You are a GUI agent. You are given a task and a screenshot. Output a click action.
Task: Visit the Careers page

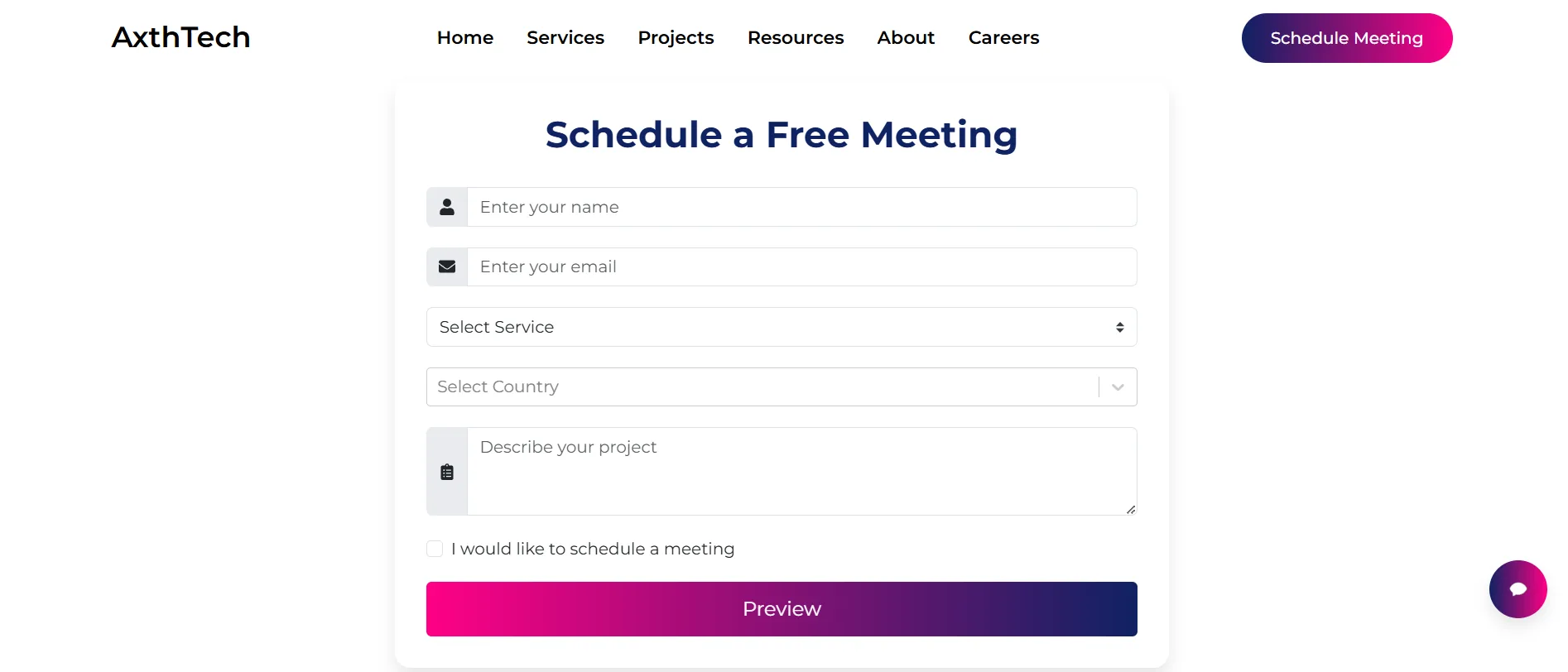tap(1003, 37)
